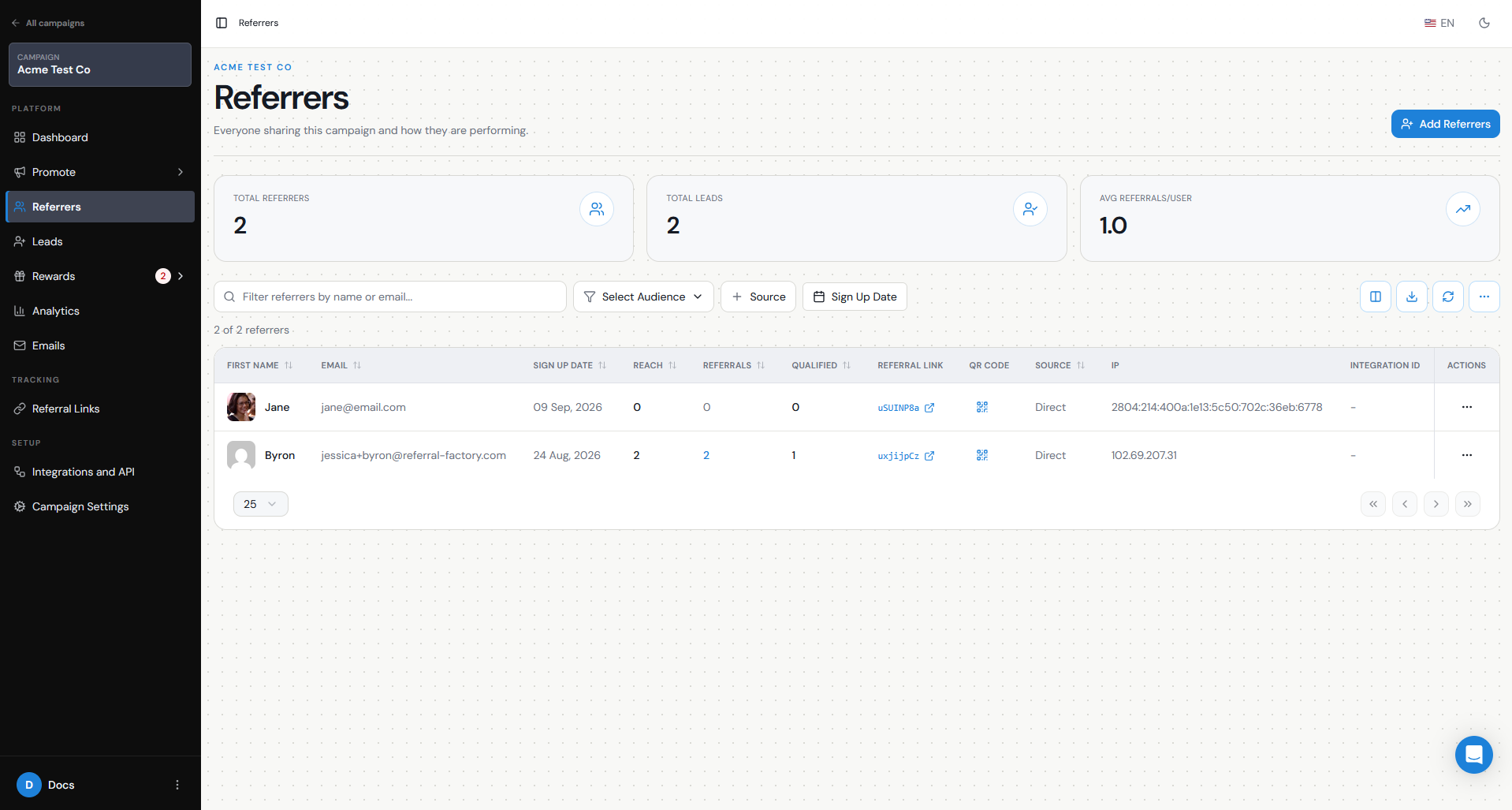Screen dimensions: 1512x810
Task: Open the column visibility toggle icon
Action: 1376,297
